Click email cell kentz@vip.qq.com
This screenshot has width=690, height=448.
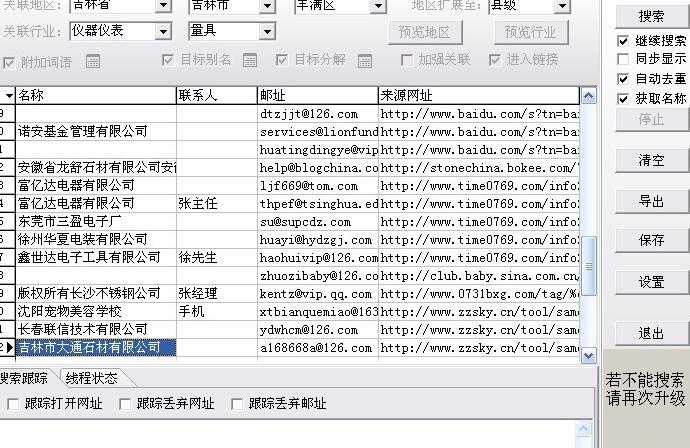(318, 294)
